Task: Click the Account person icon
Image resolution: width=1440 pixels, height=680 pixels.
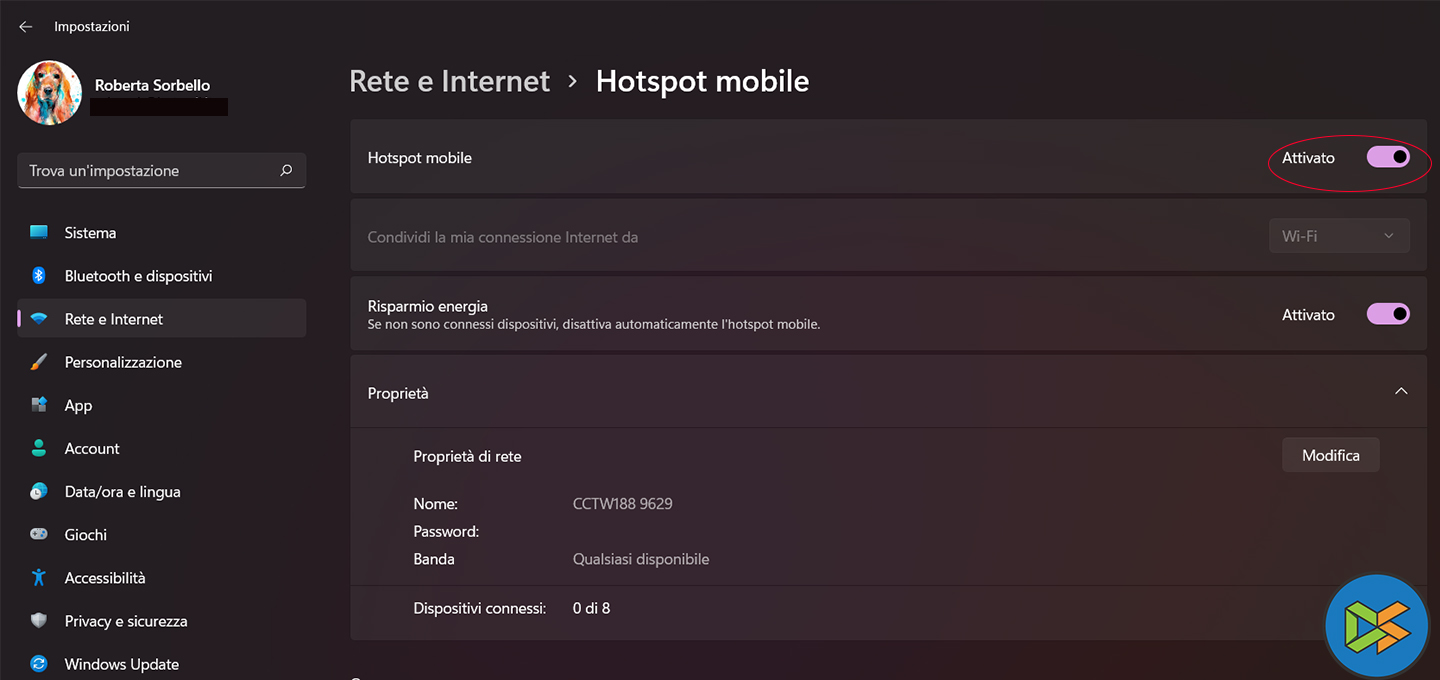Action: coord(39,448)
